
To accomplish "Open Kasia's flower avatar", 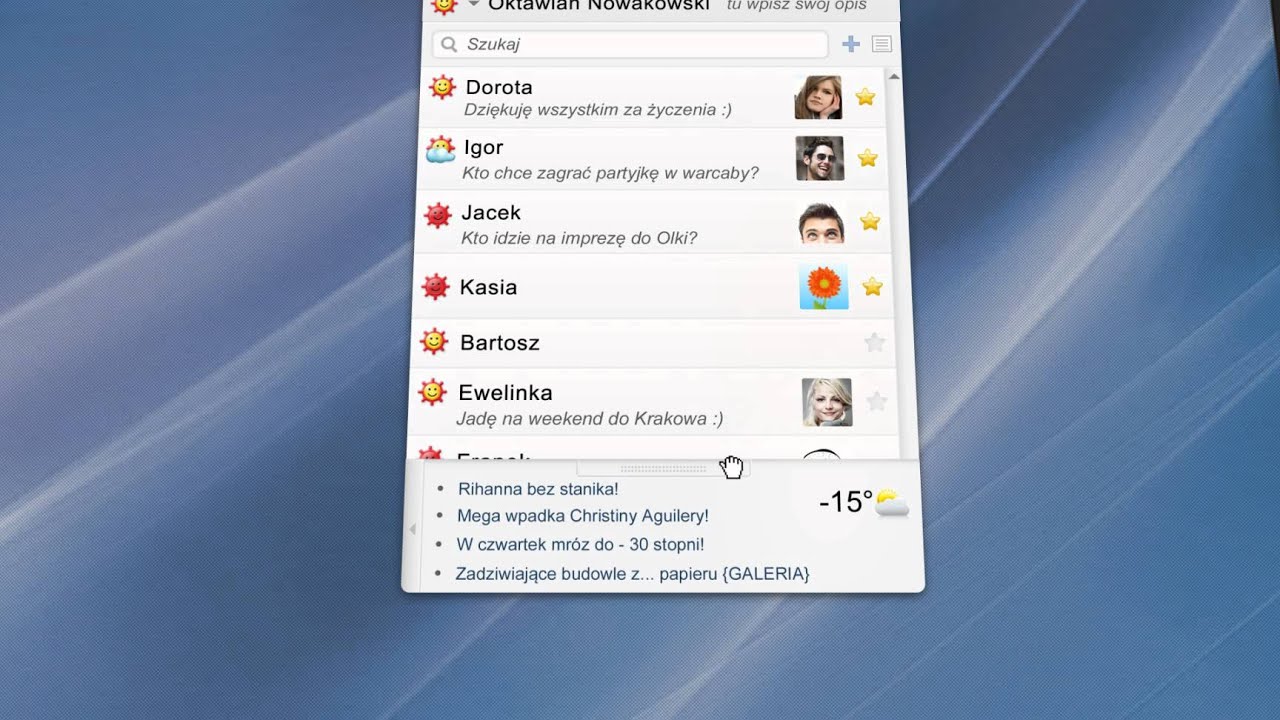I will 824,287.
